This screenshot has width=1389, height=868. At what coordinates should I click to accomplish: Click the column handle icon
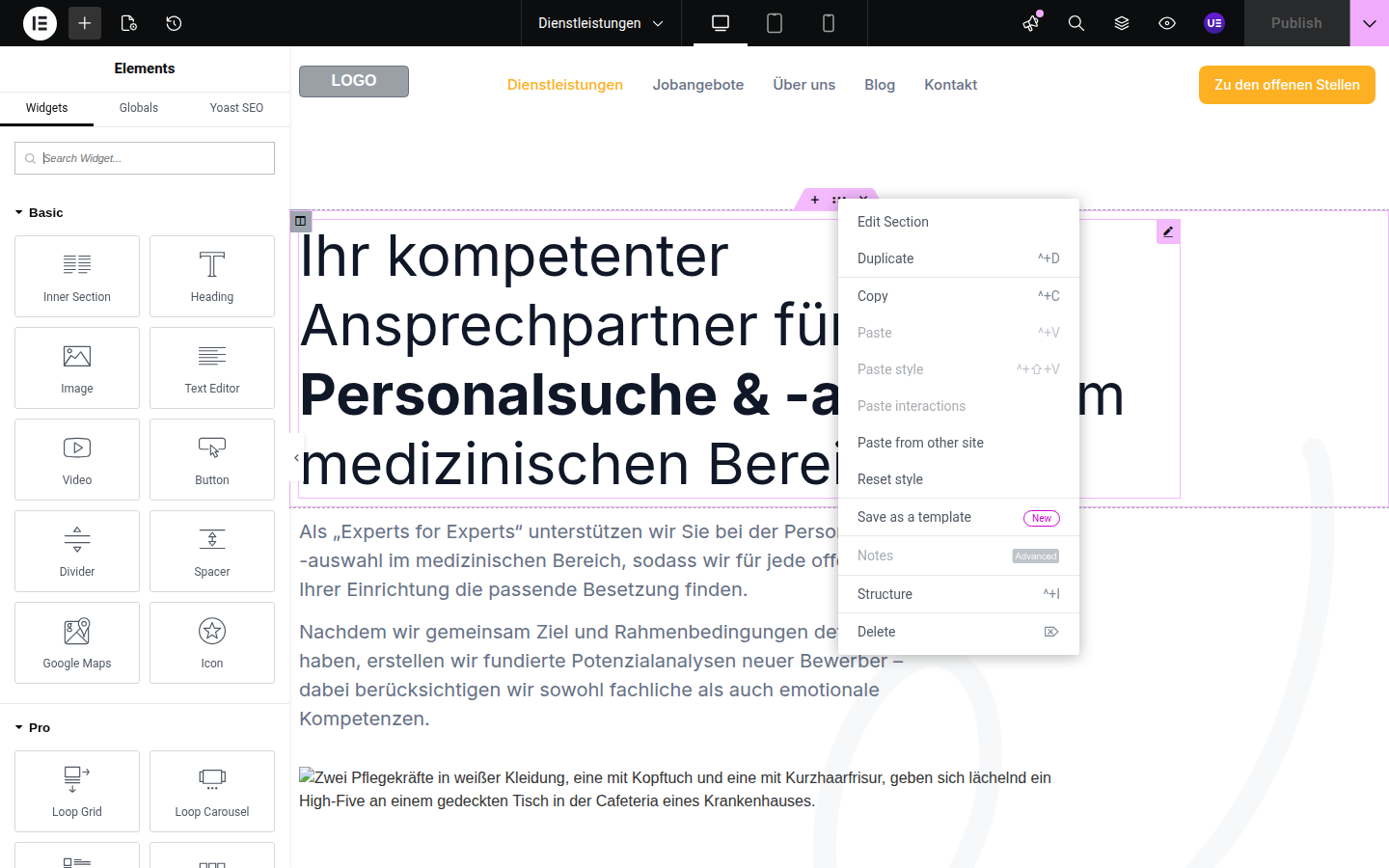click(x=301, y=221)
